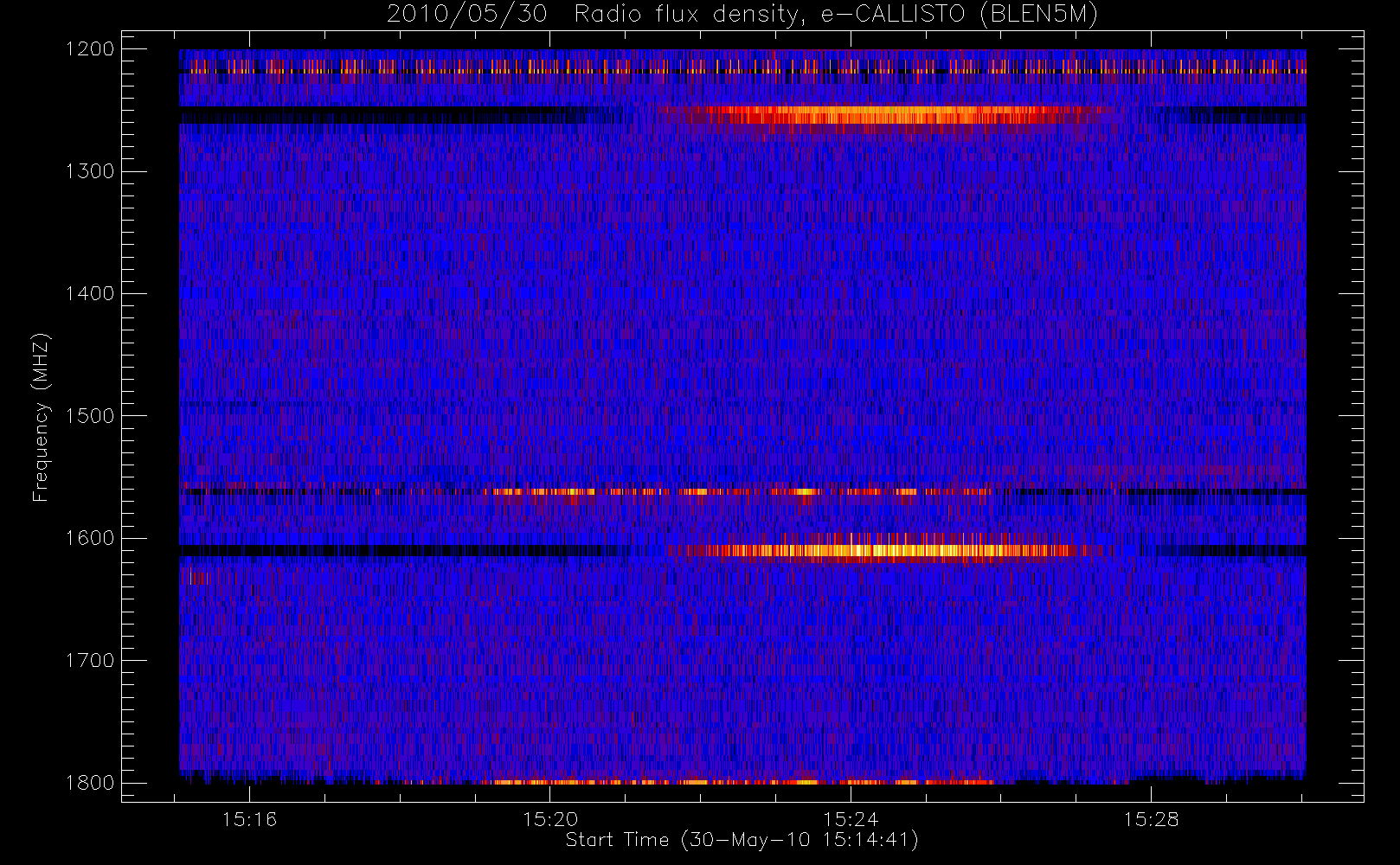Click the 1500 frequency tick label
This screenshot has height=865, width=1400.
90,416
